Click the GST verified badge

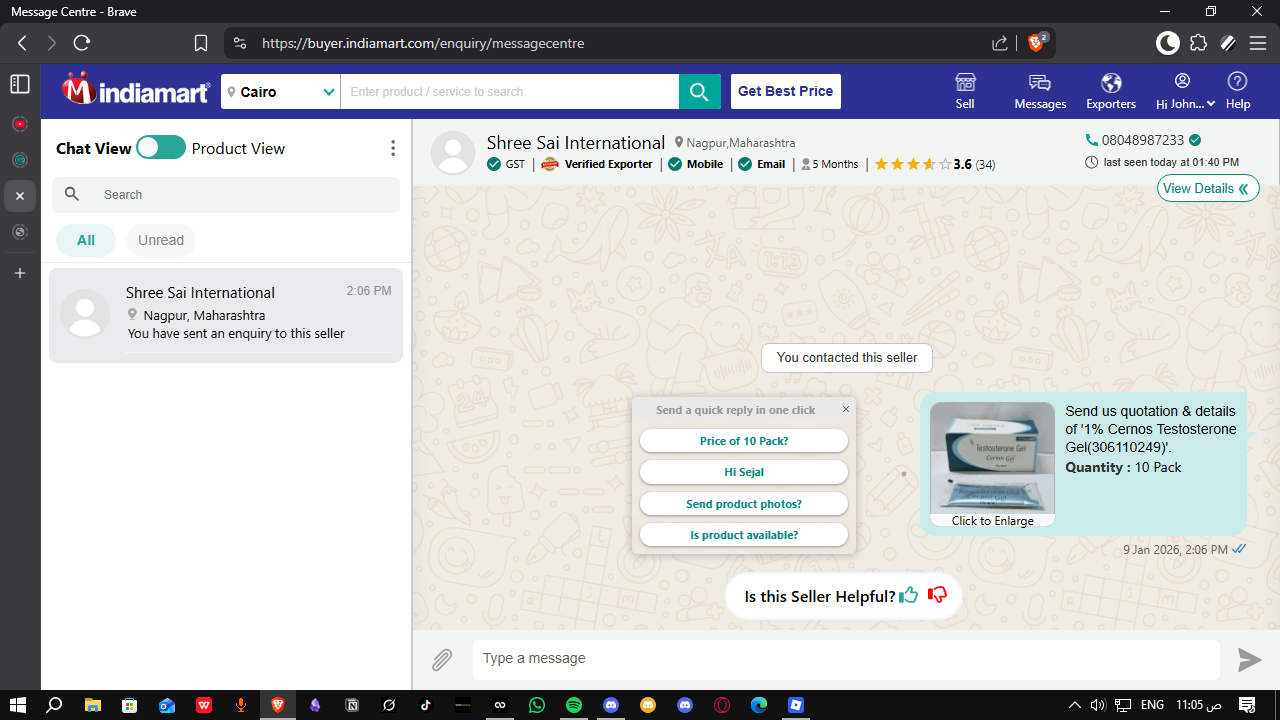(x=506, y=164)
